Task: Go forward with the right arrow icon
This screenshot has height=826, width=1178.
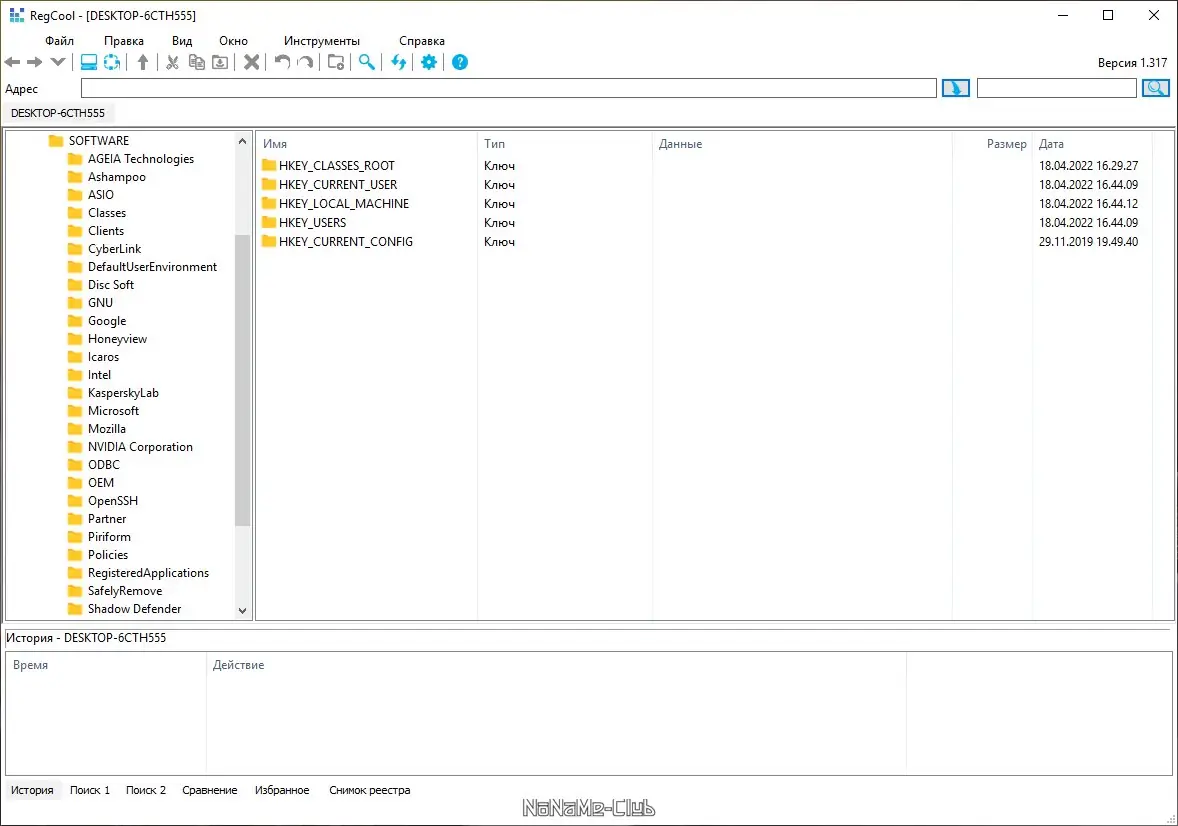Action: (35, 62)
